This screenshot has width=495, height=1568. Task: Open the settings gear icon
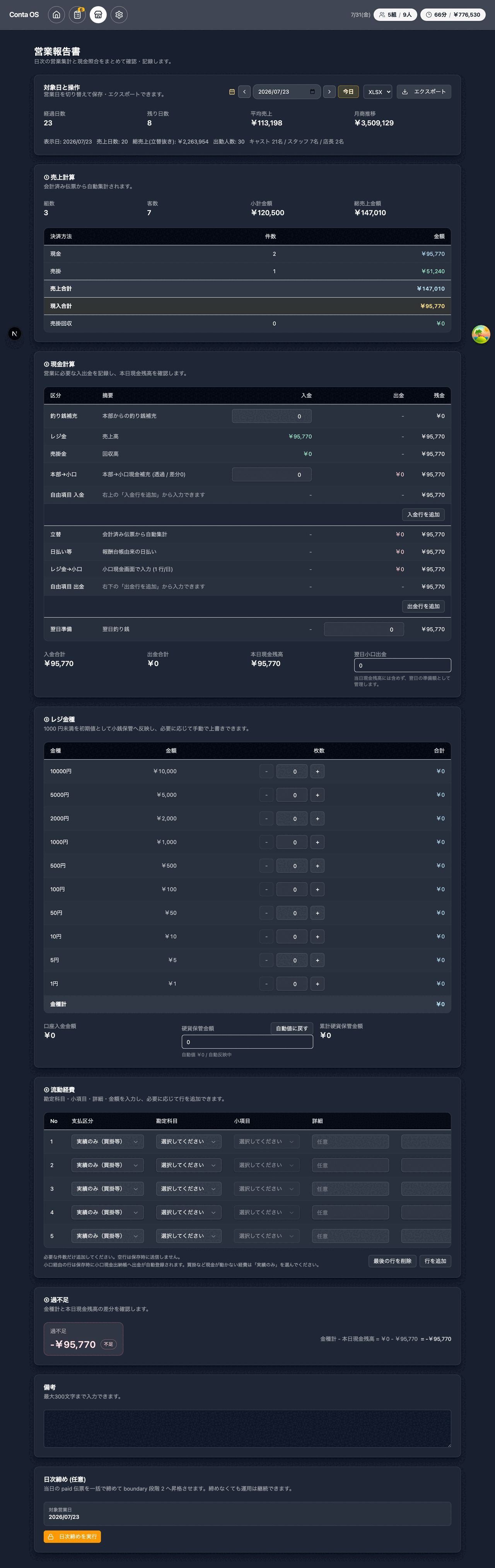[119, 15]
